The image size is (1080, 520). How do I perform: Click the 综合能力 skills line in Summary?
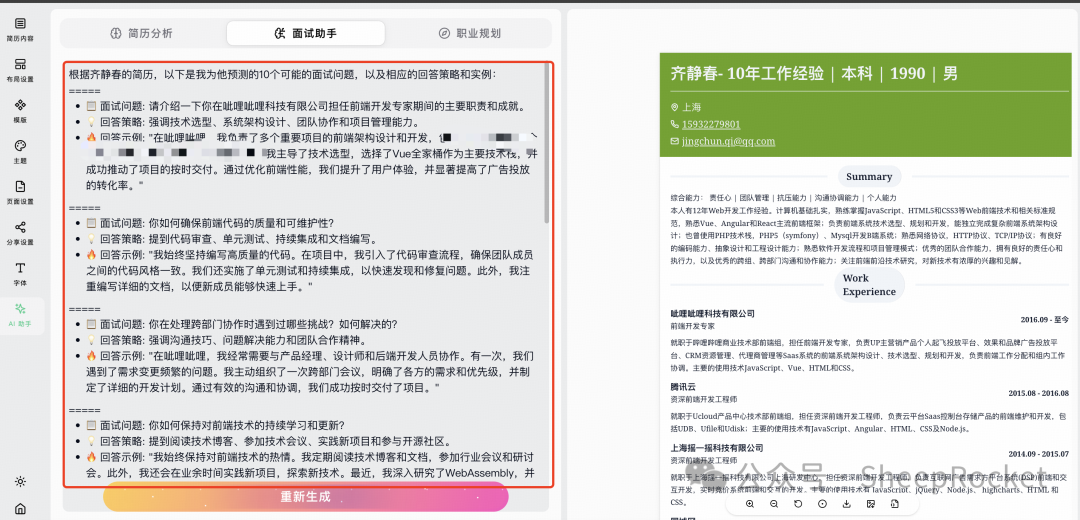tap(783, 197)
